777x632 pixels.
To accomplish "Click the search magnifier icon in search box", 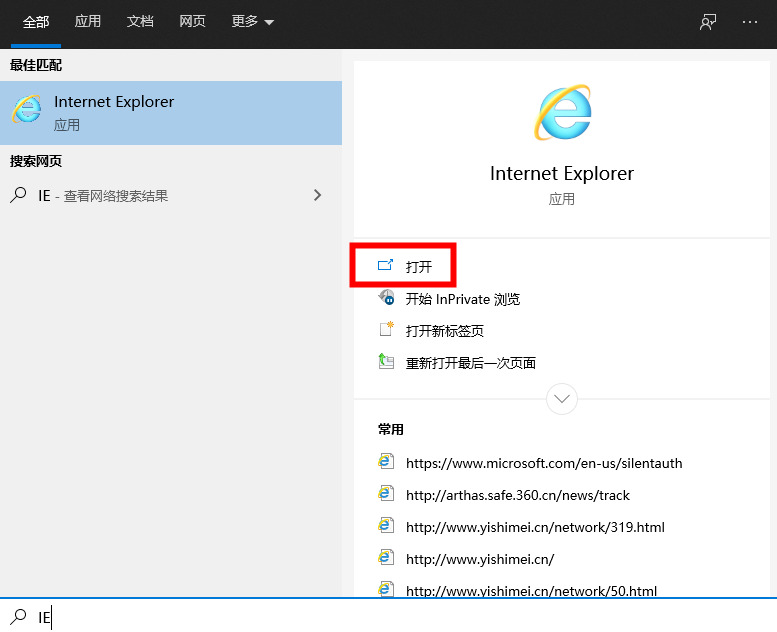I will [18, 617].
